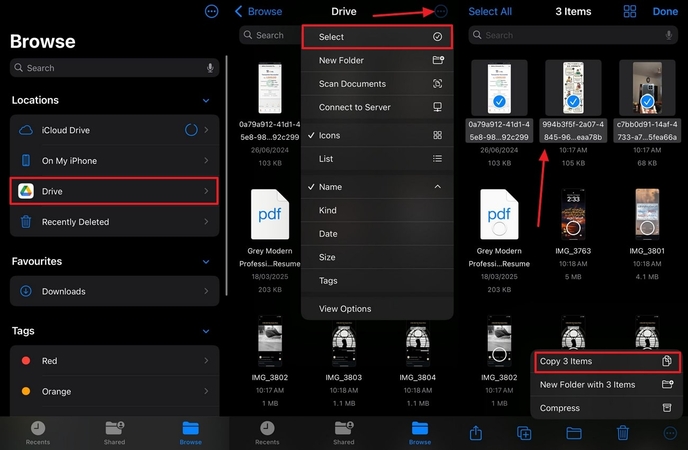688x450 pixels.
Task: Tap the More ellipsis in bottom toolbar
Action: point(670,433)
